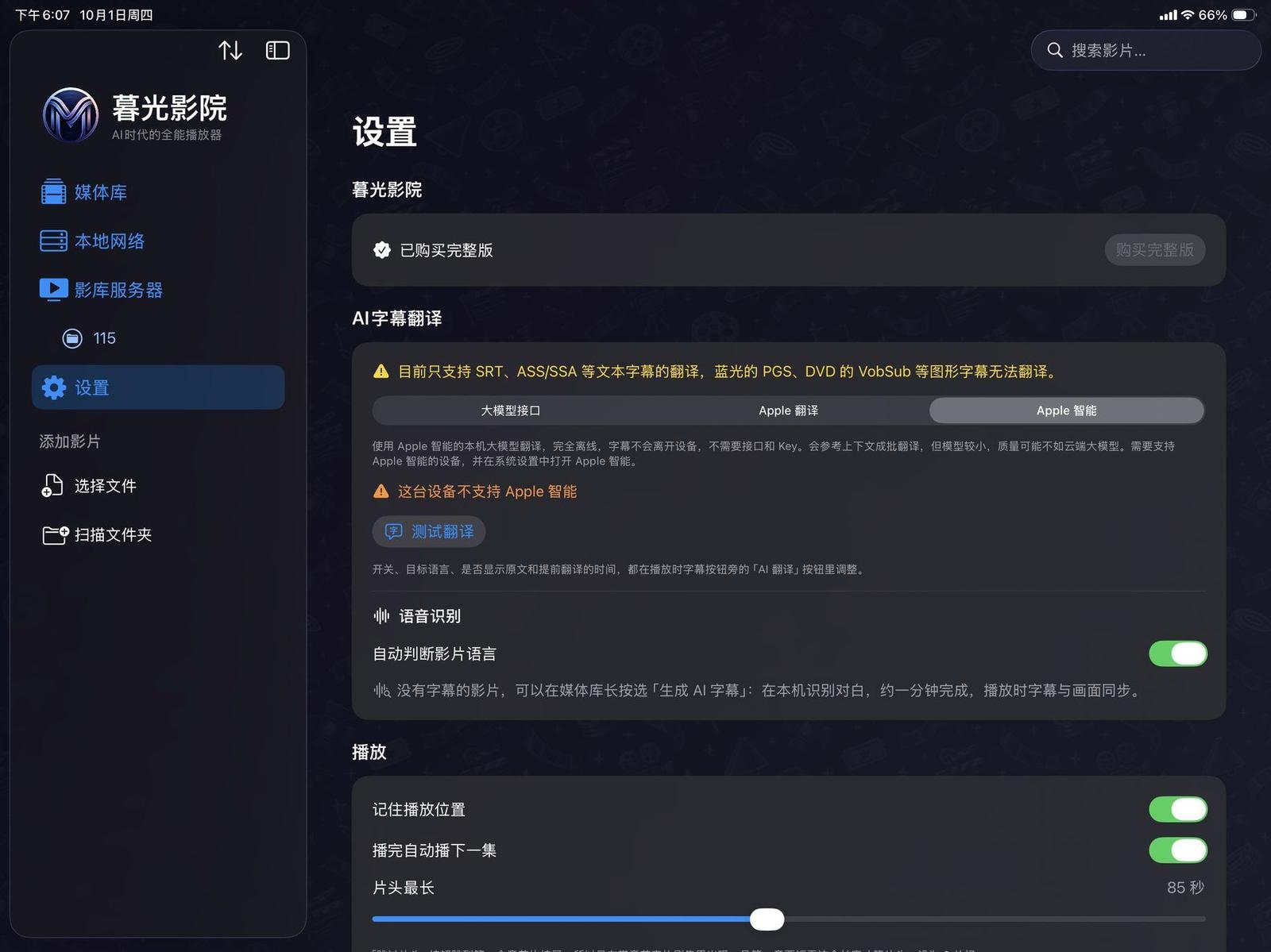Click the 添加影片 section label

tap(70, 441)
